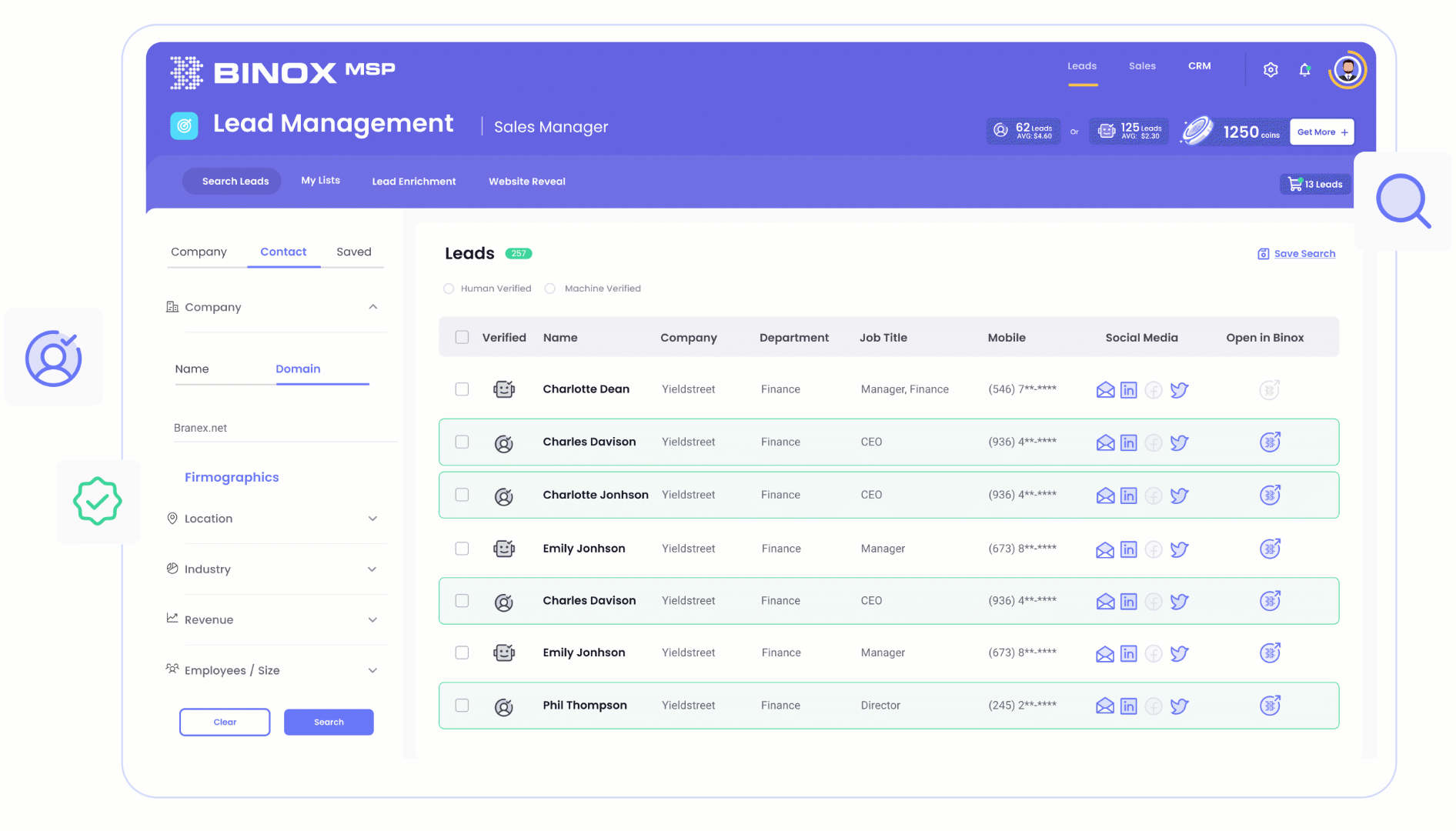Click Facebook icon for Phil Thompson
1456x831 pixels.
(x=1154, y=706)
